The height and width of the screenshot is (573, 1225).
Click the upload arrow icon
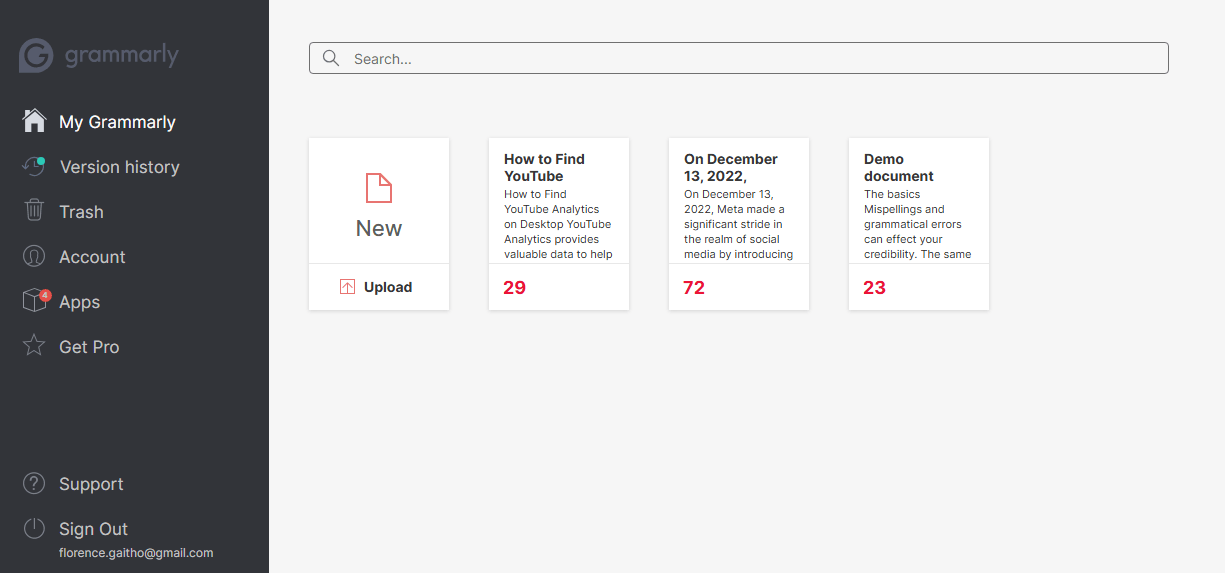pyautogui.click(x=348, y=287)
